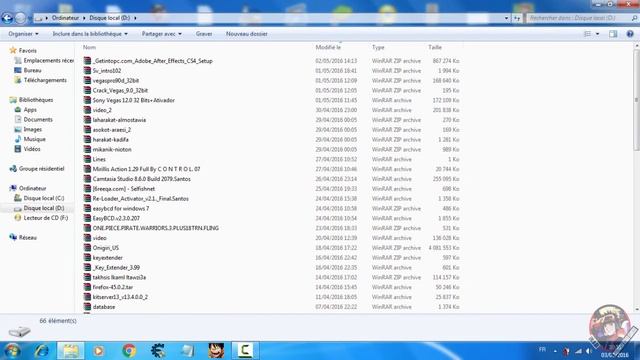Select Mirillis Action 1.29 Full archive
The height and width of the screenshot is (360, 640).
tap(146, 169)
